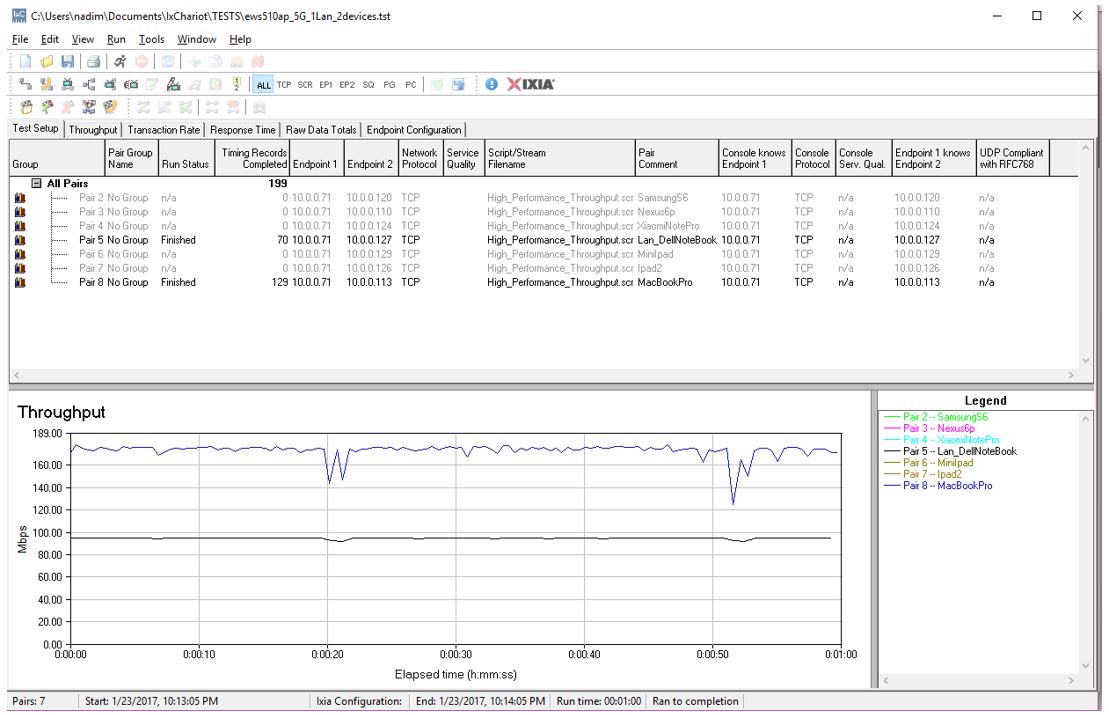The image size is (1109, 715).
Task: Click the pairs table scroll-down arrow
Action: click(1086, 361)
